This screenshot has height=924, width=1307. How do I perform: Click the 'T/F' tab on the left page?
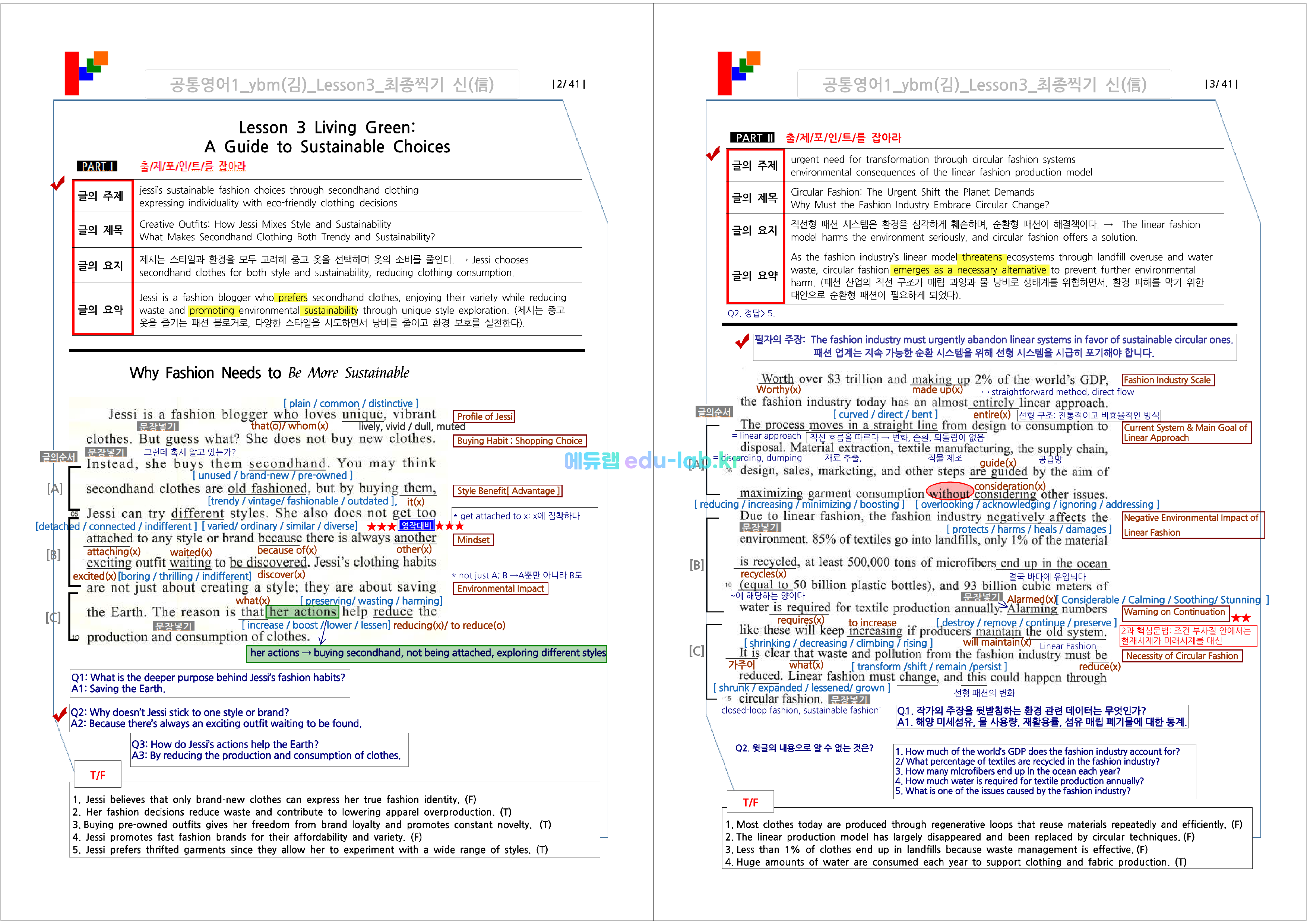[98, 775]
